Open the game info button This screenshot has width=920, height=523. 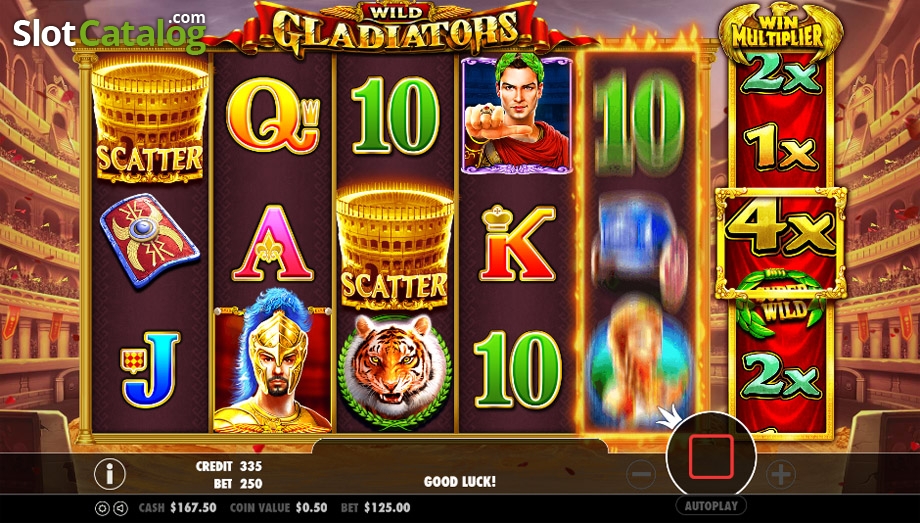tap(110, 473)
